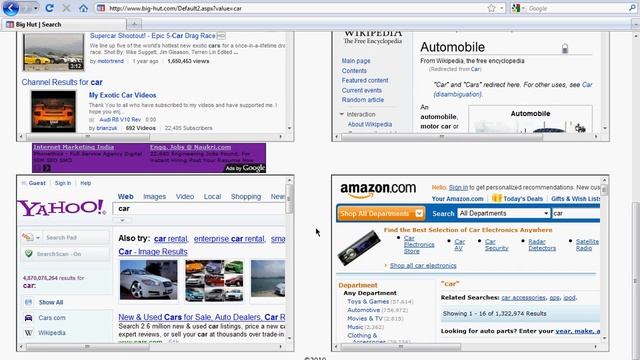
Task: Open the browser home page icon
Action: point(83,8)
